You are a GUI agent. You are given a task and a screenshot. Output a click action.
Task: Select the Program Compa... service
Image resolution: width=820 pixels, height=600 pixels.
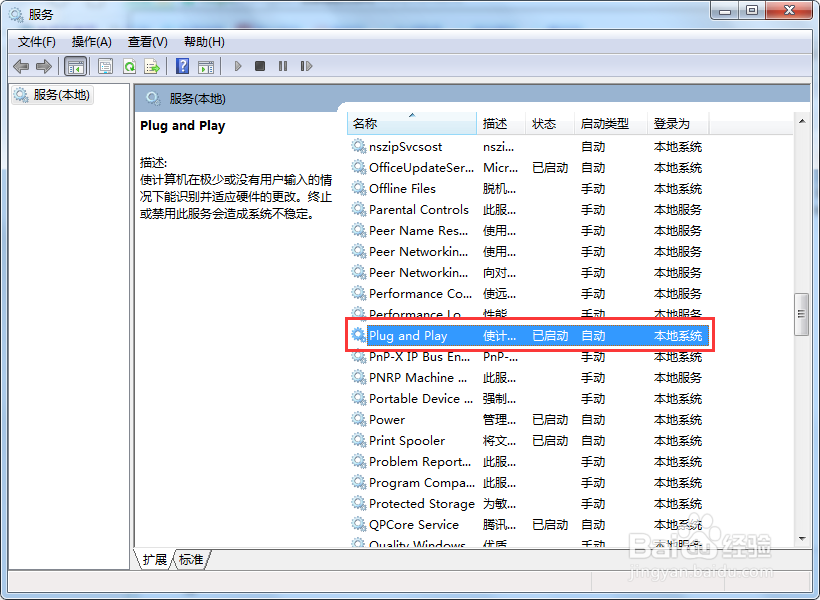click(x=422, y=482)
